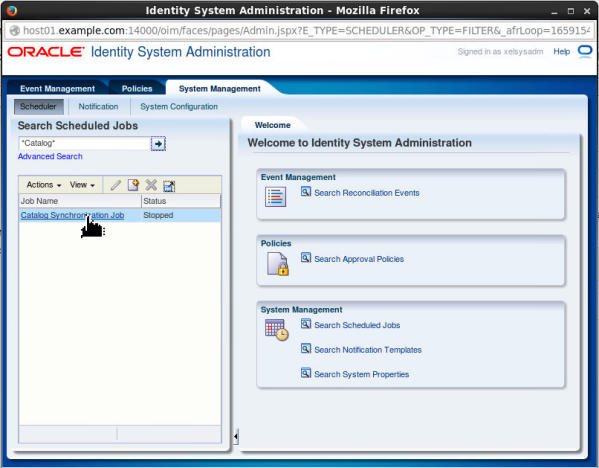
Task: Click the Firefox logo in title bar
Action: click(12, 10)
